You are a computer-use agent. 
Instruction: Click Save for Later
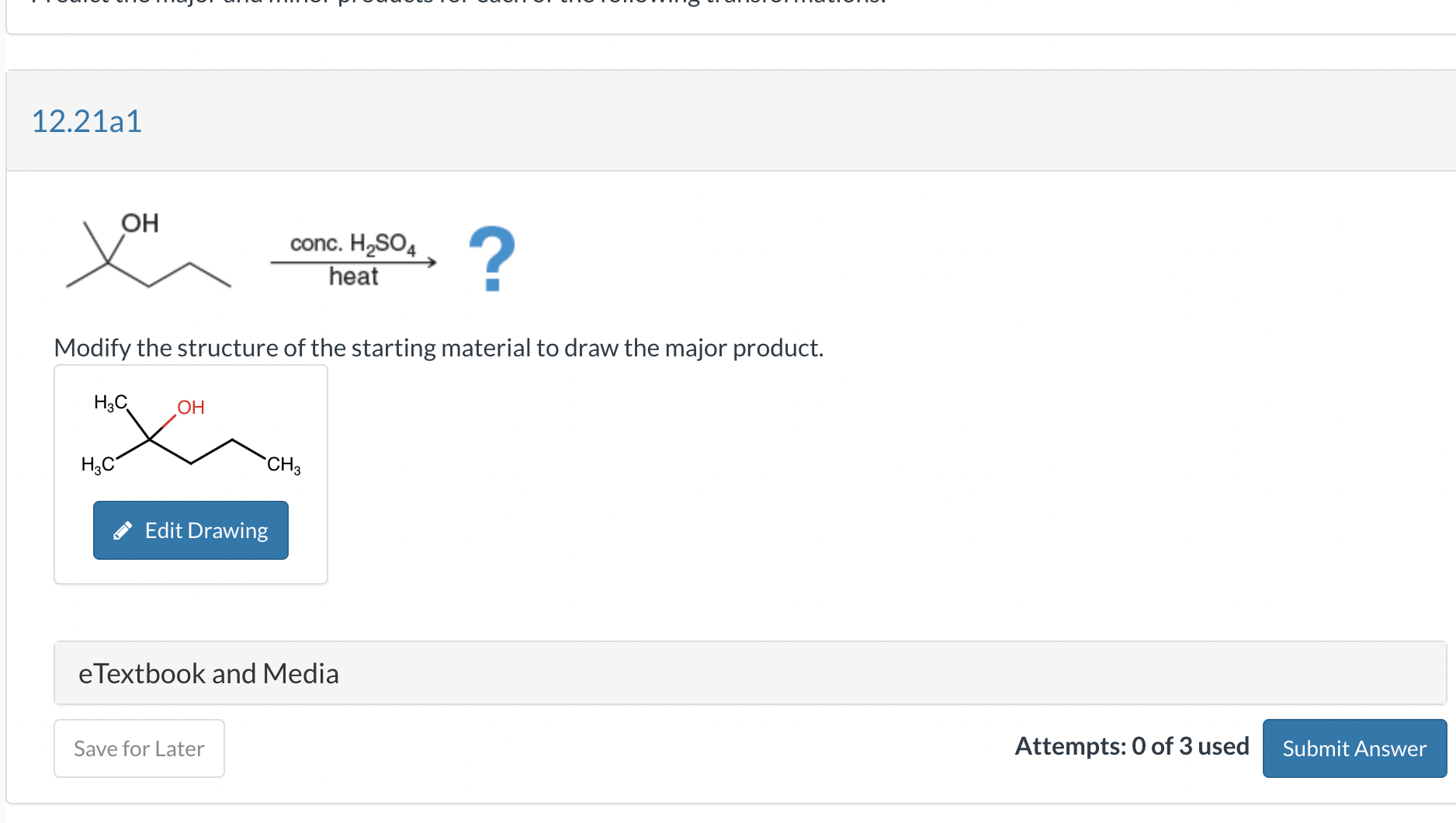click(x=138, y=748)
